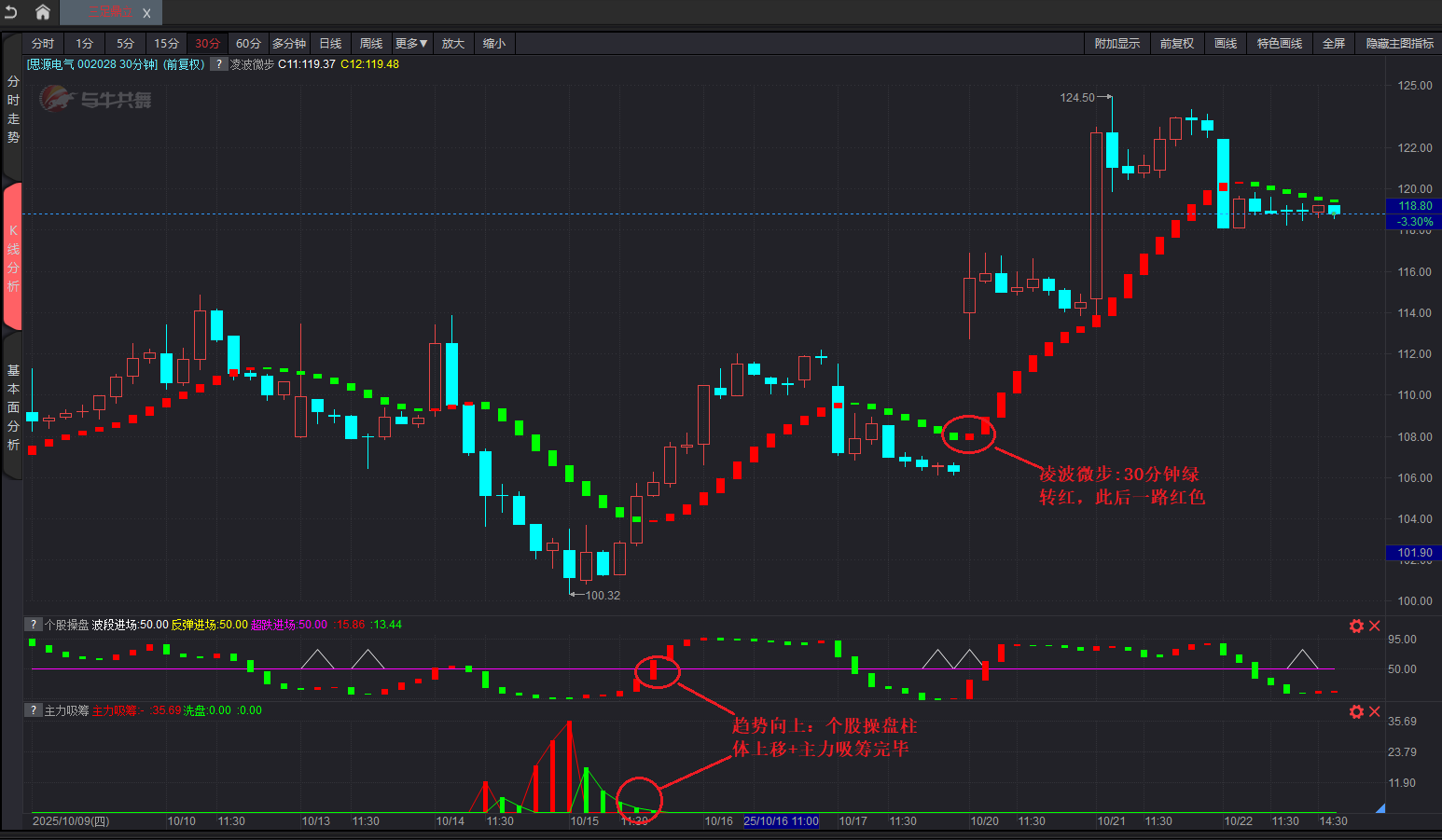Close the 主力吸筹 indicator panel
1442x840 pixels.
(1374, 711)
